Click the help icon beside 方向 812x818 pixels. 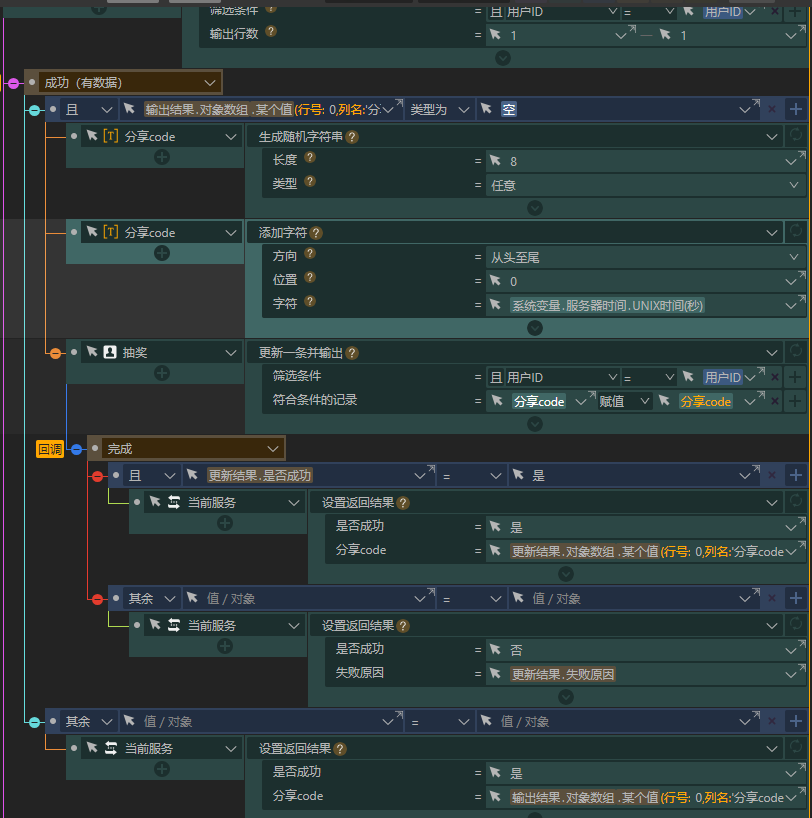[x=310, y=254]
